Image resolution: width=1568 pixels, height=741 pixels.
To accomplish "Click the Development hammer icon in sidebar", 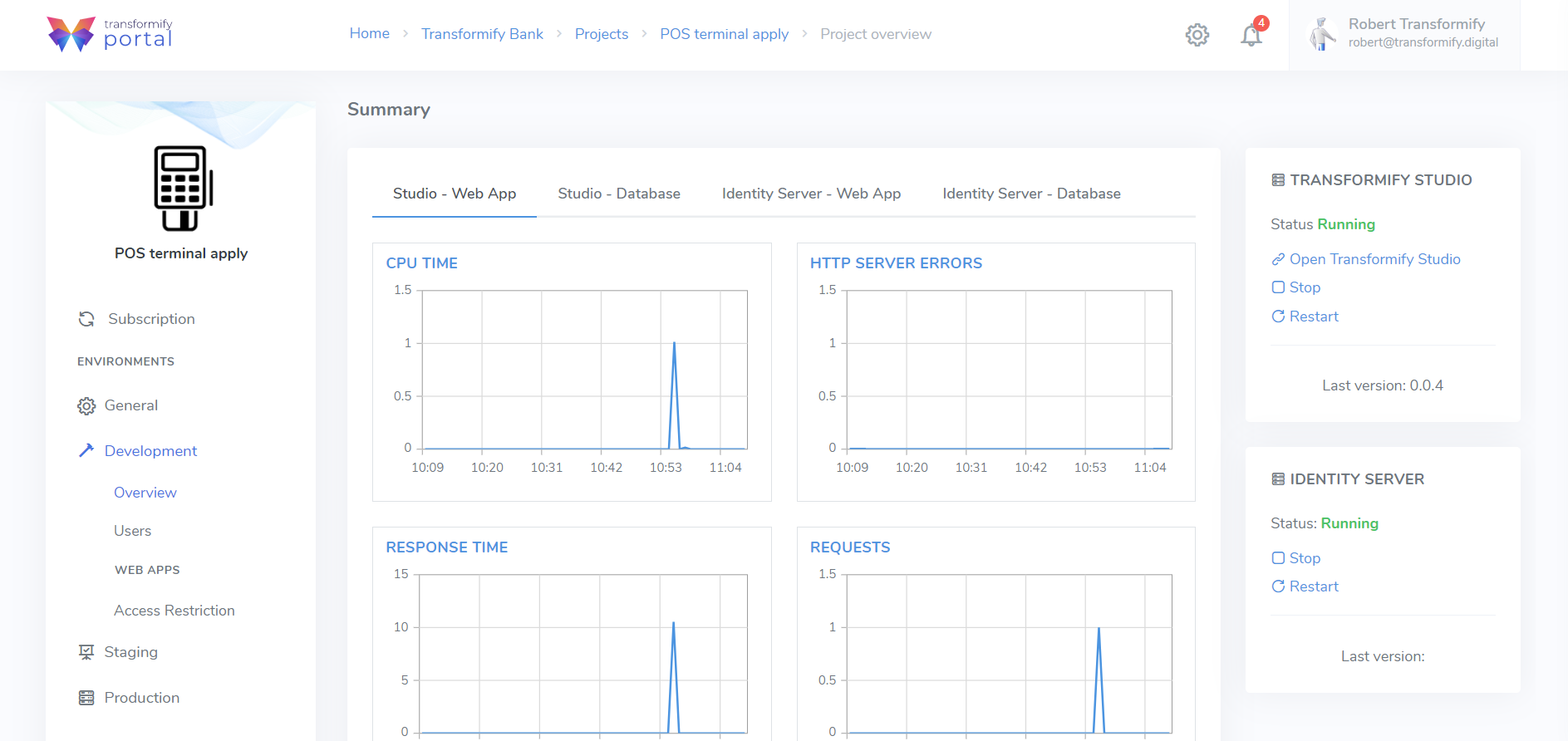I will click(86, 450).
